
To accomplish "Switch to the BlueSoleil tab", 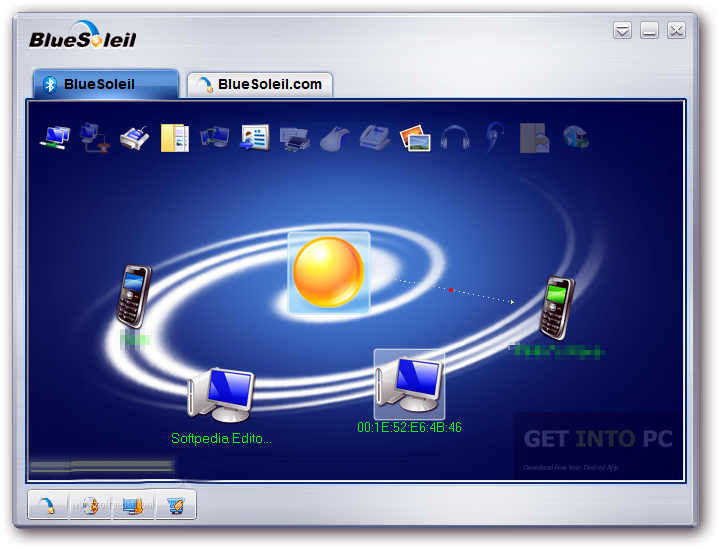I will click(105, 84).
